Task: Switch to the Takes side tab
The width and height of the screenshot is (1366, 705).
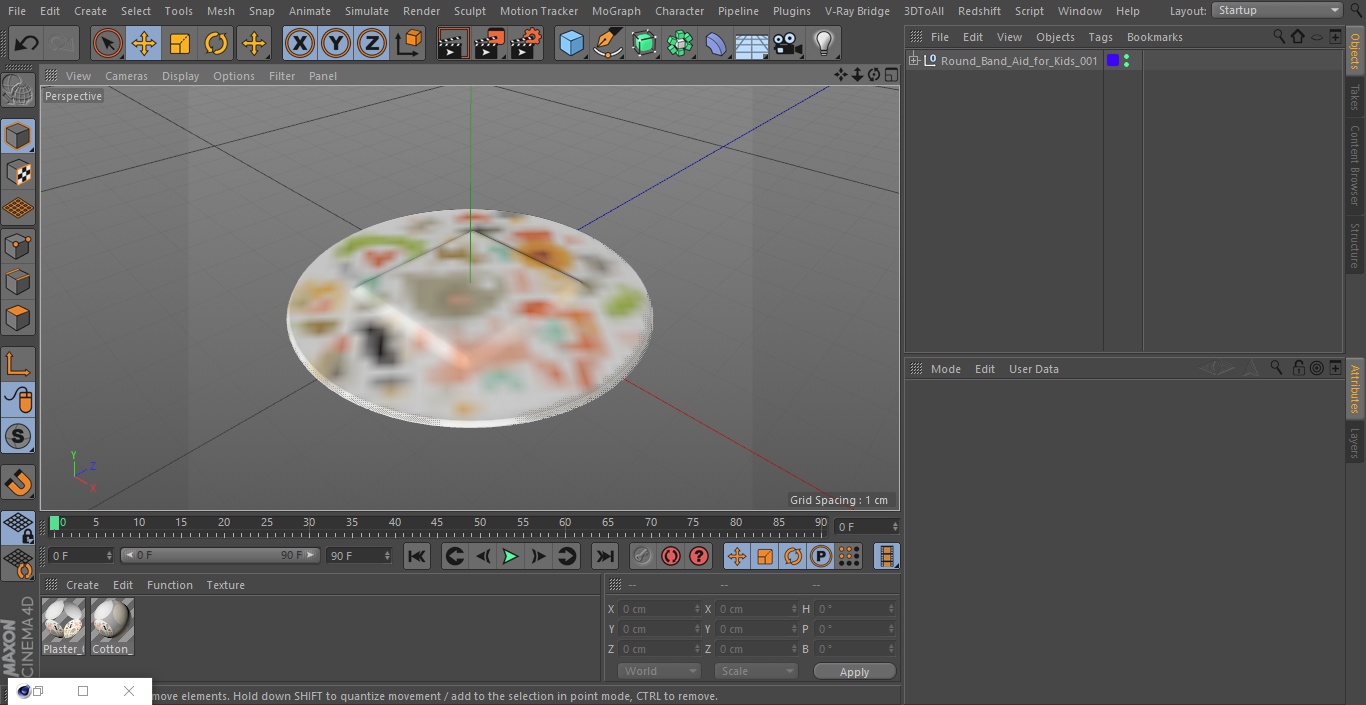Action: click(x=1355, y=97)
